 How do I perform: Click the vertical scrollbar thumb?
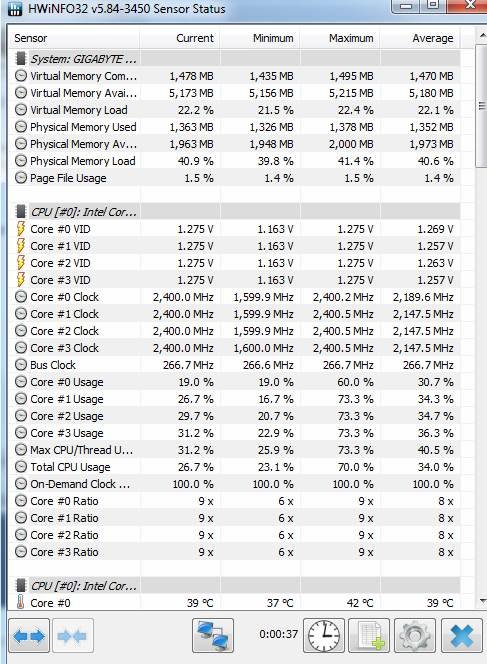point(481,106)
